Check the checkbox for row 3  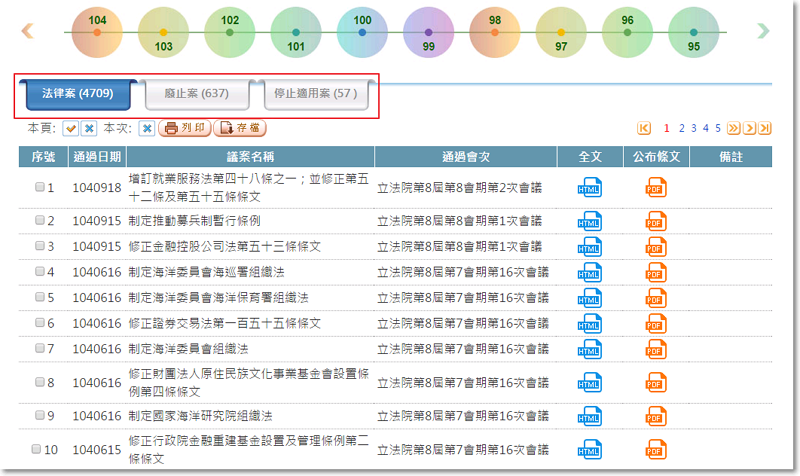(39, 246)
